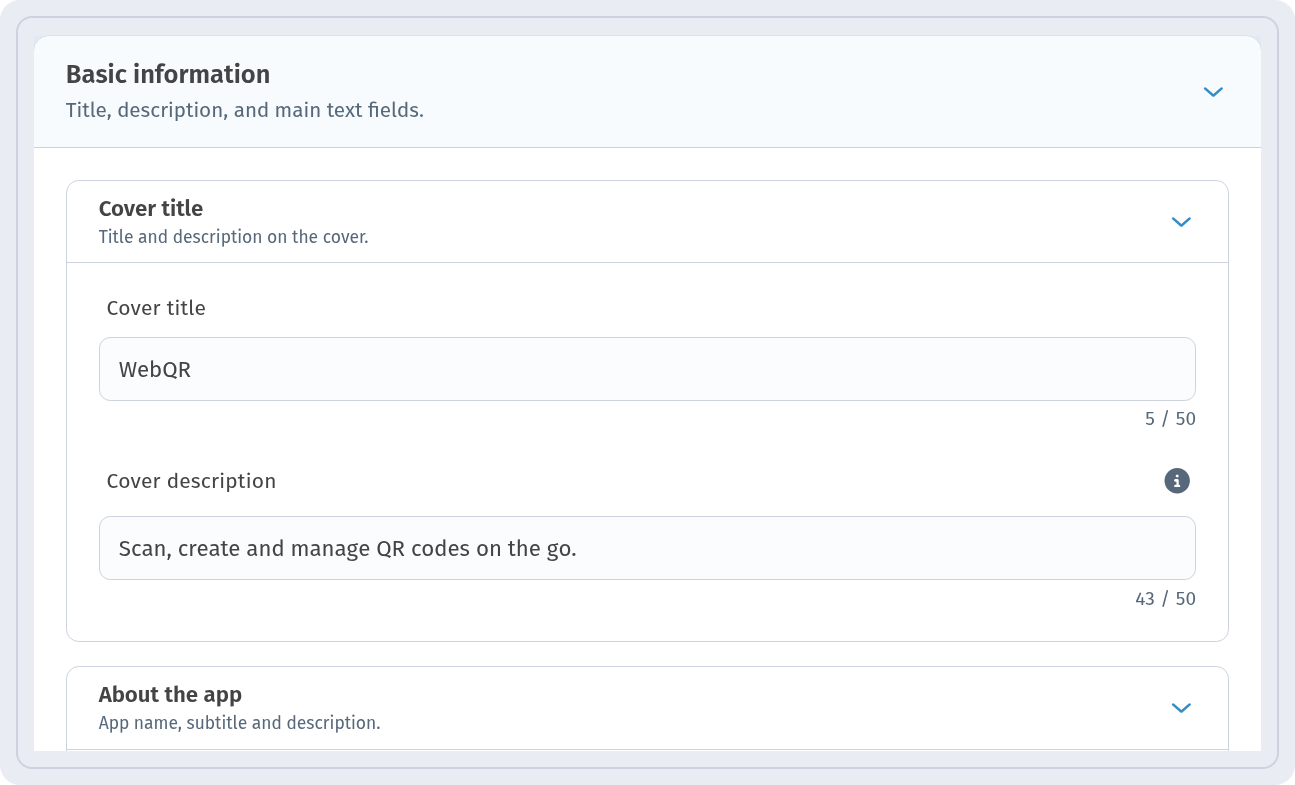Click the Cover description info icon
The width and height of the screenshot is (1295, 785).
click(1177, 481)
